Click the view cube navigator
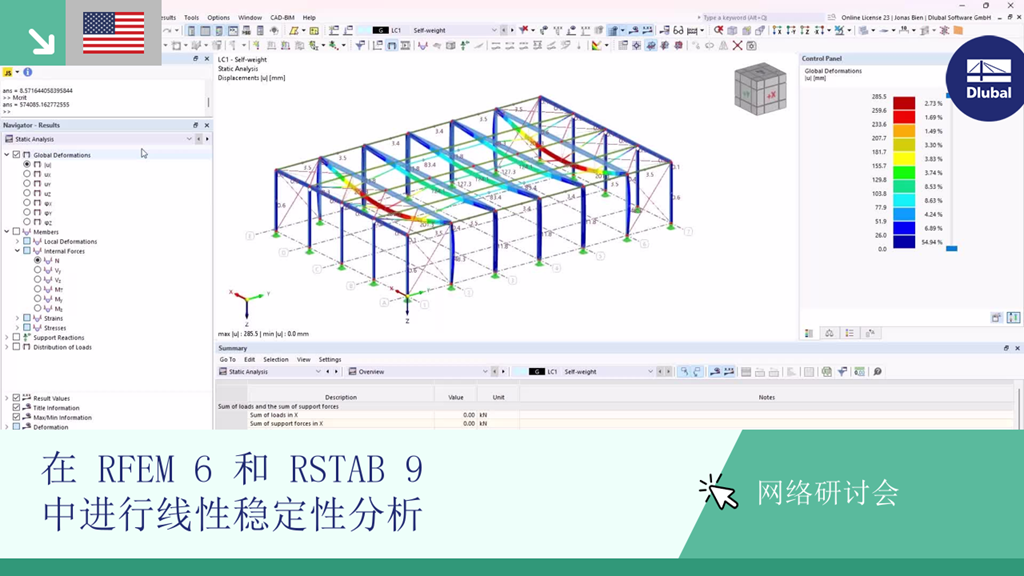This screenshot has height=576, width=1024. (760, 90)
